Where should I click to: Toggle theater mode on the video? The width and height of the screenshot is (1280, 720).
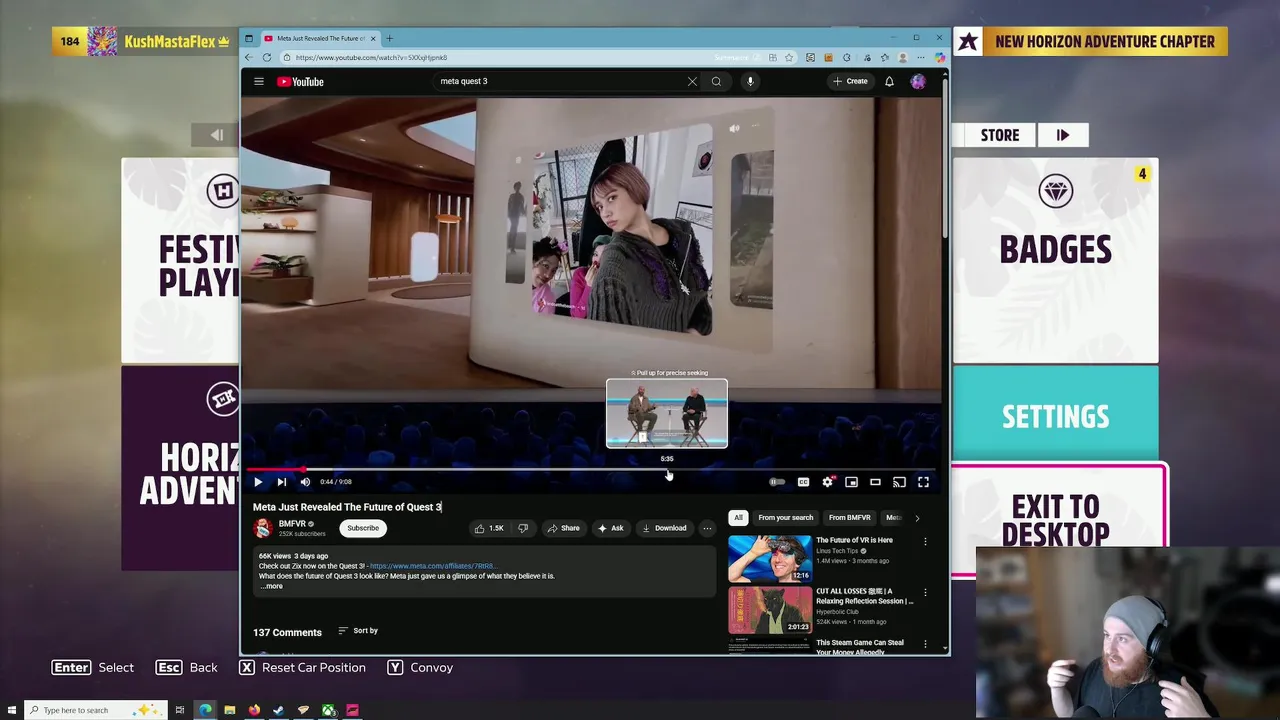click(875, 482)
